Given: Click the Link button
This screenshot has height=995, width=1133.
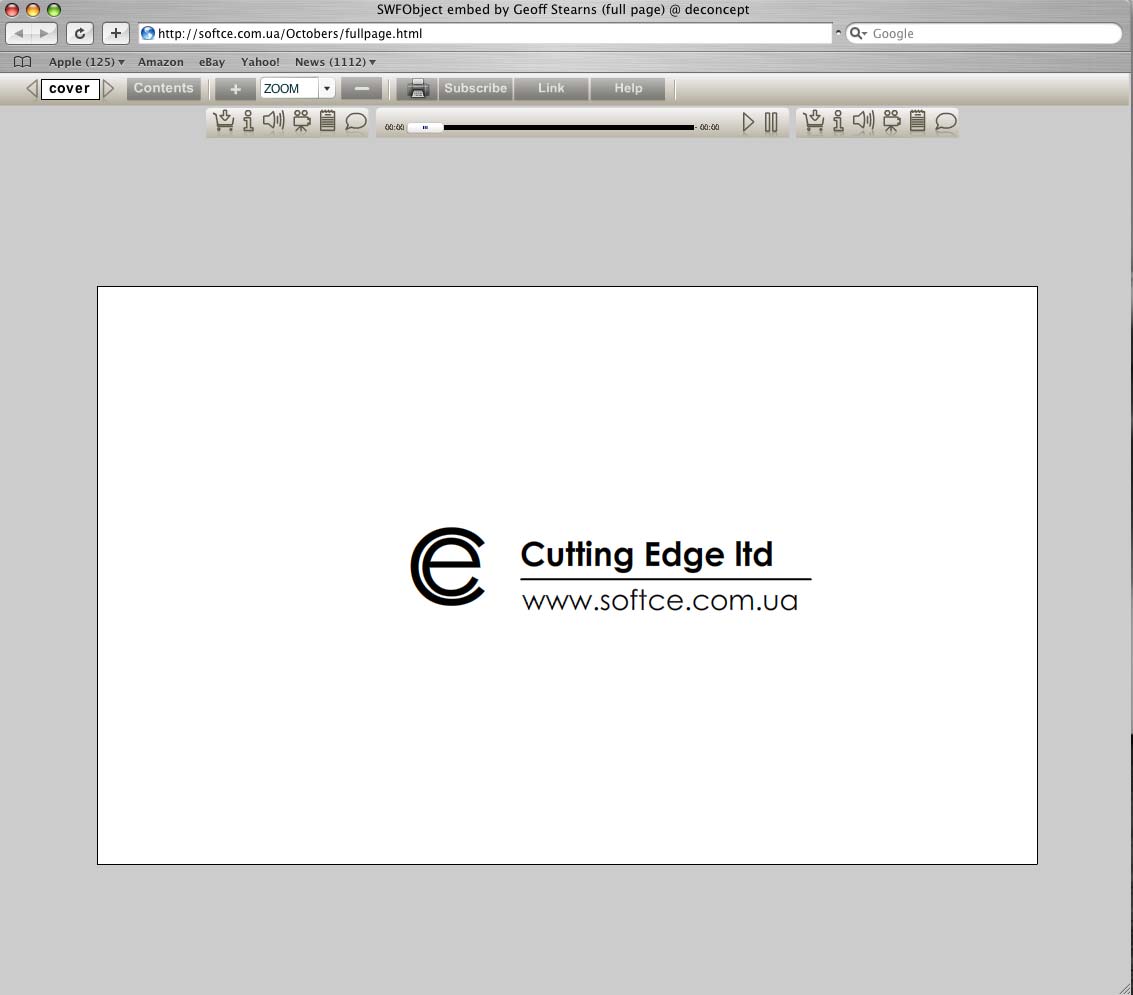Looking at the screenshot, I should point(551,88).
